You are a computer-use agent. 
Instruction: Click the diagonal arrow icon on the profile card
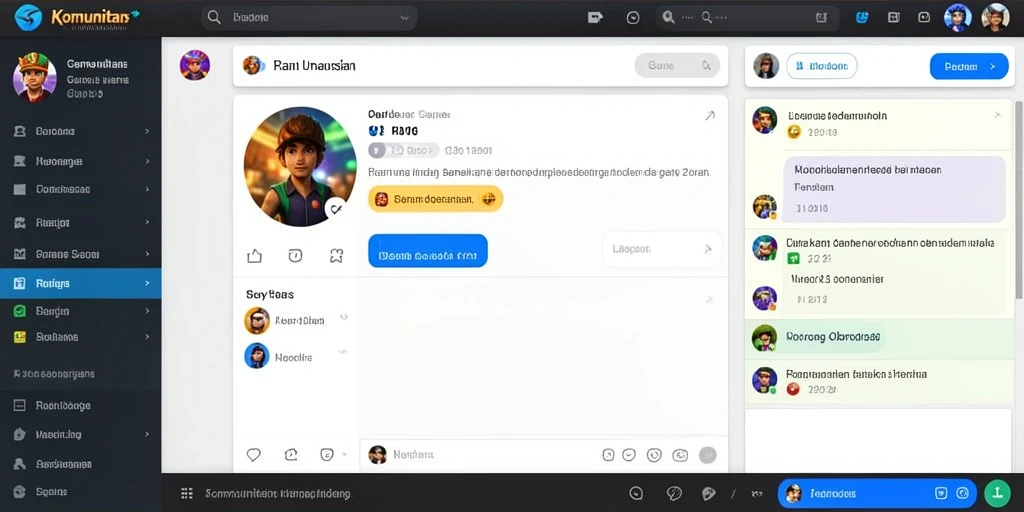click(710, 116)
